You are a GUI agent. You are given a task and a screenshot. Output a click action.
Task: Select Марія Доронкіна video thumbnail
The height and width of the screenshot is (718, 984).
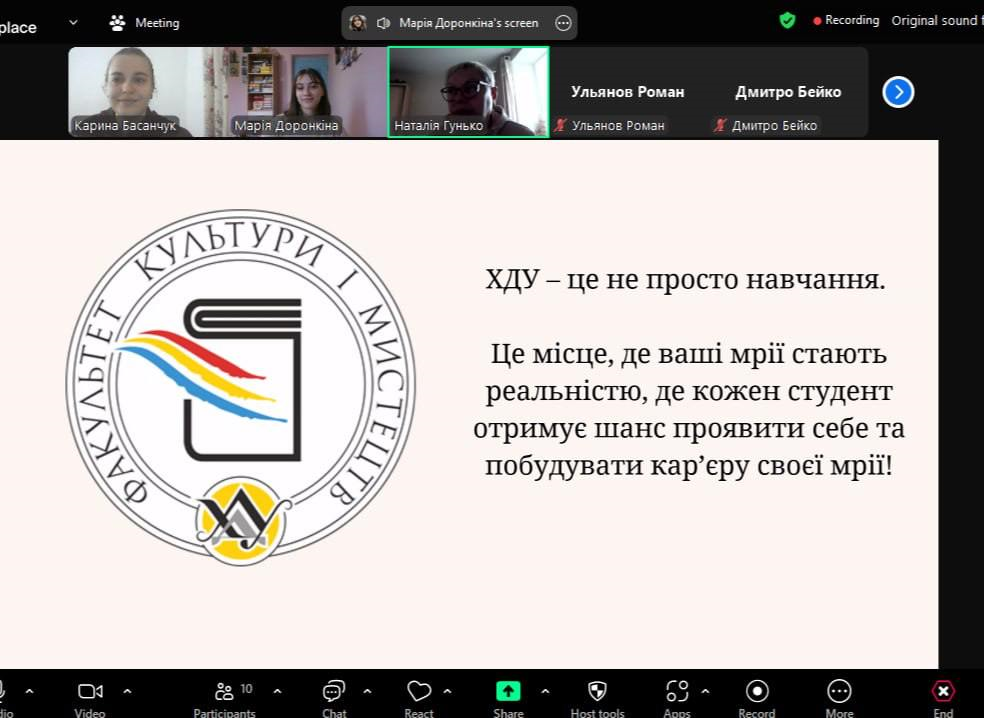click(308, 92)
